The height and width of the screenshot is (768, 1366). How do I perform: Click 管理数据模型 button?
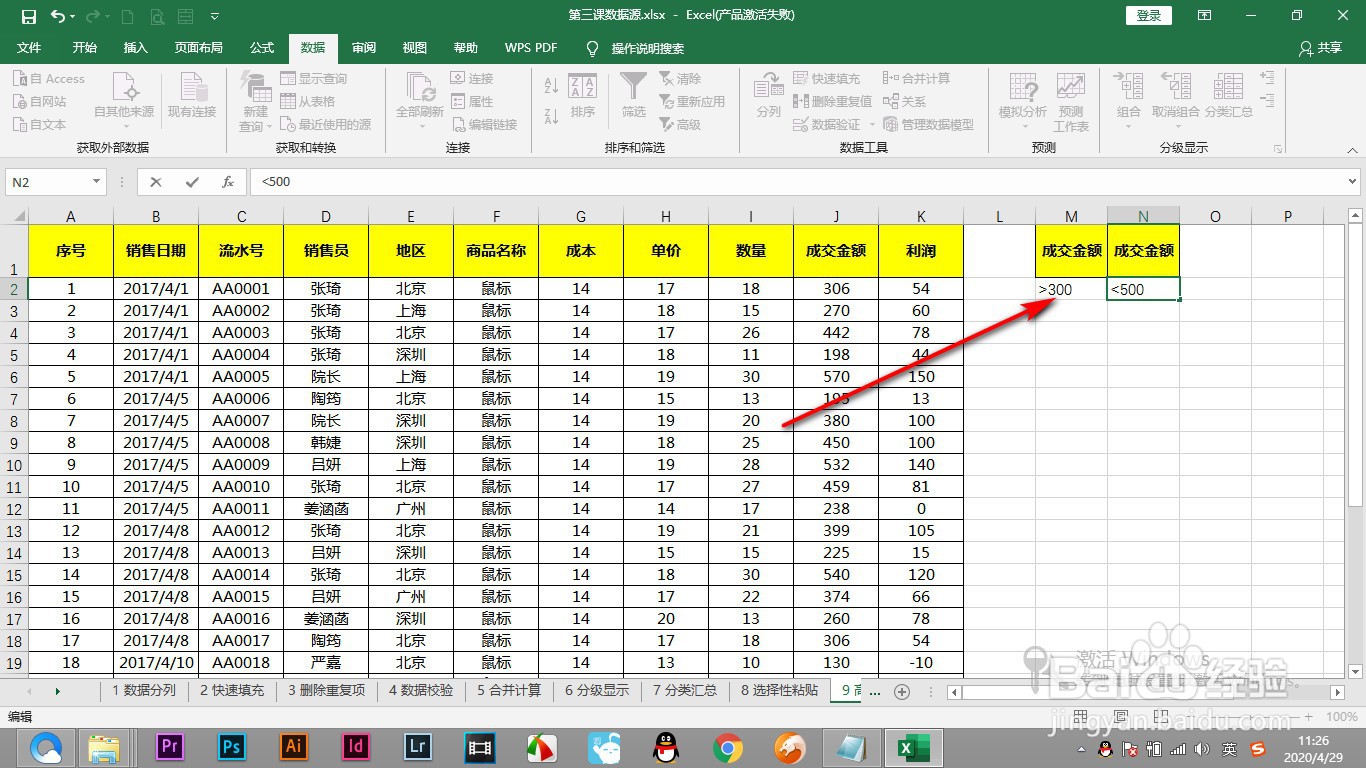pyautogui.click(x=928, y=124)
